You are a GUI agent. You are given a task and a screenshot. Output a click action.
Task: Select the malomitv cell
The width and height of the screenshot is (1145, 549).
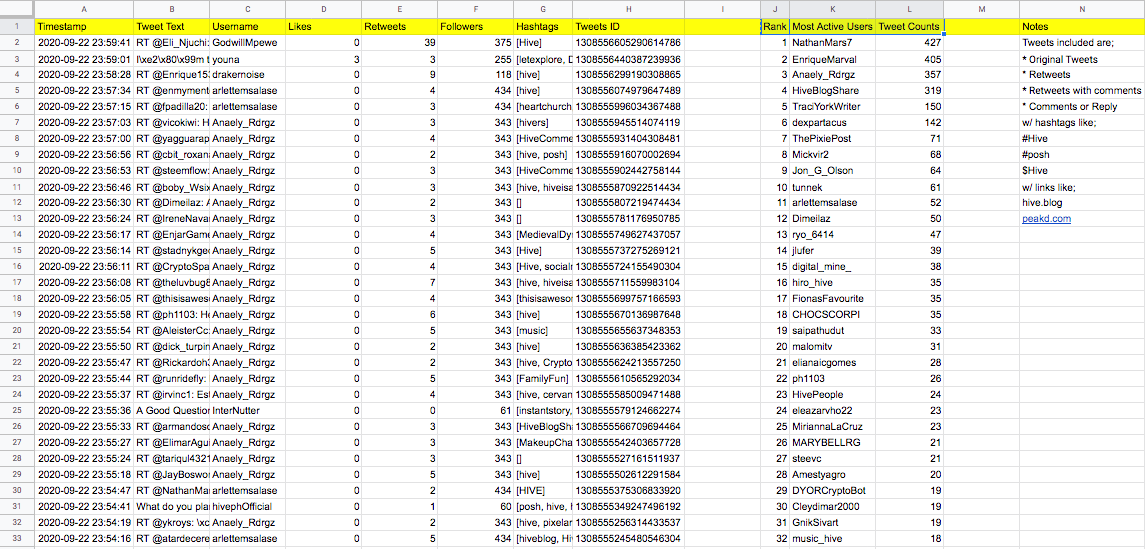832,346
